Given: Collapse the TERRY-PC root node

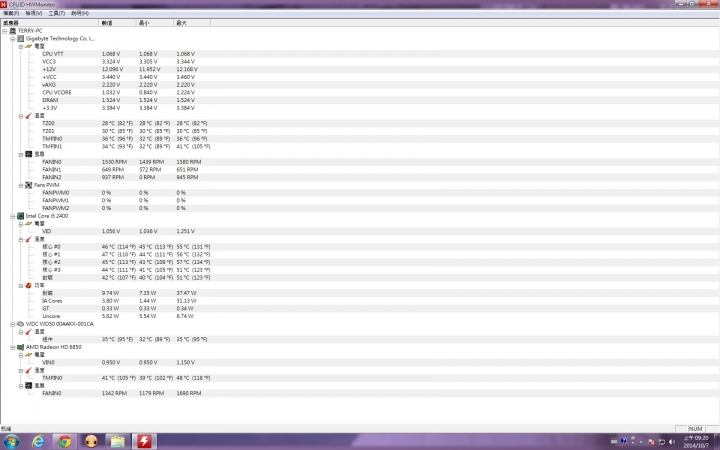Looking at the screenshot, I should point(5,31).
